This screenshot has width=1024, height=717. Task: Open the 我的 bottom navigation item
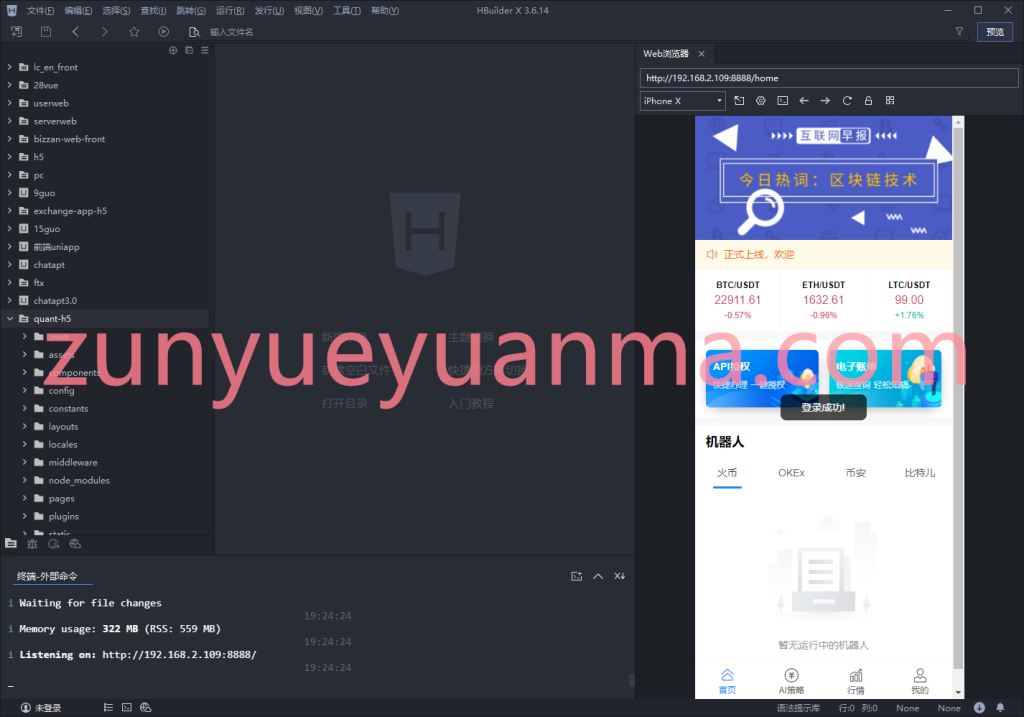[x=920, y=681]
